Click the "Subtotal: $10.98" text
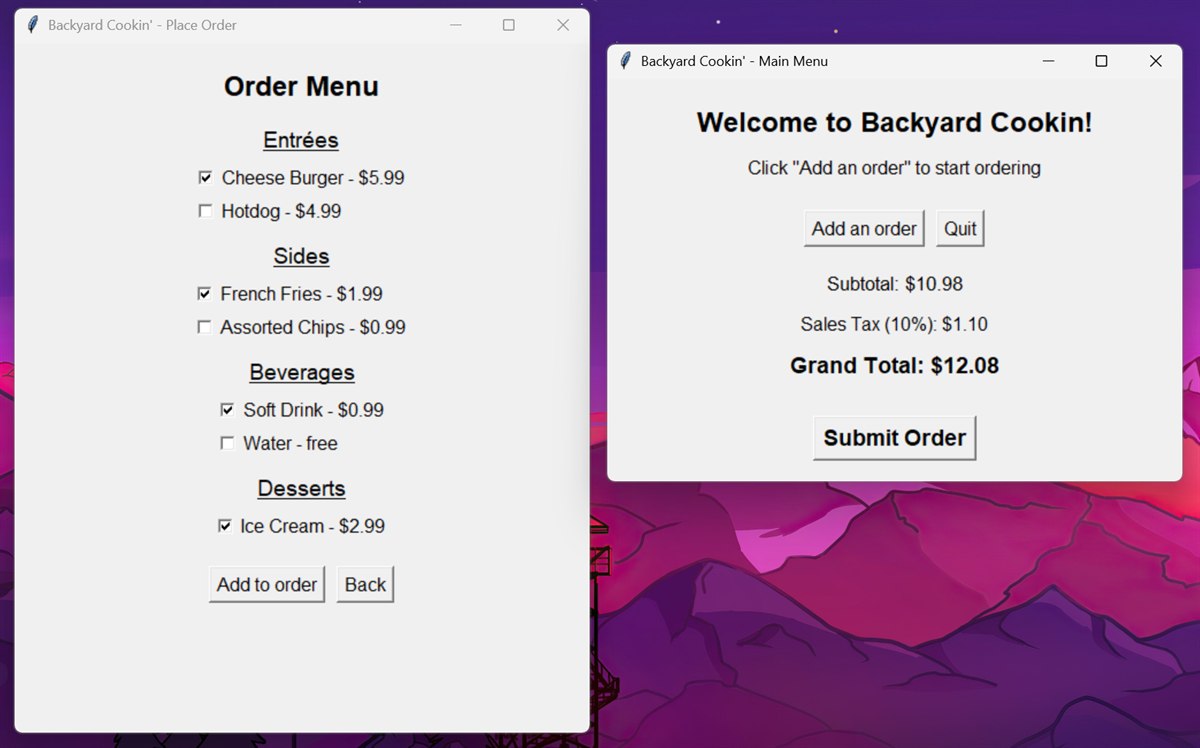Image resolution: width=1200 pixels, height=748 pixels. click(895, 284)
